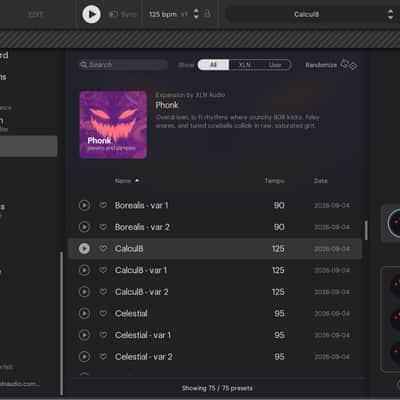
Task: Select preset name Borealis - var 2
Action: point(142,227)
